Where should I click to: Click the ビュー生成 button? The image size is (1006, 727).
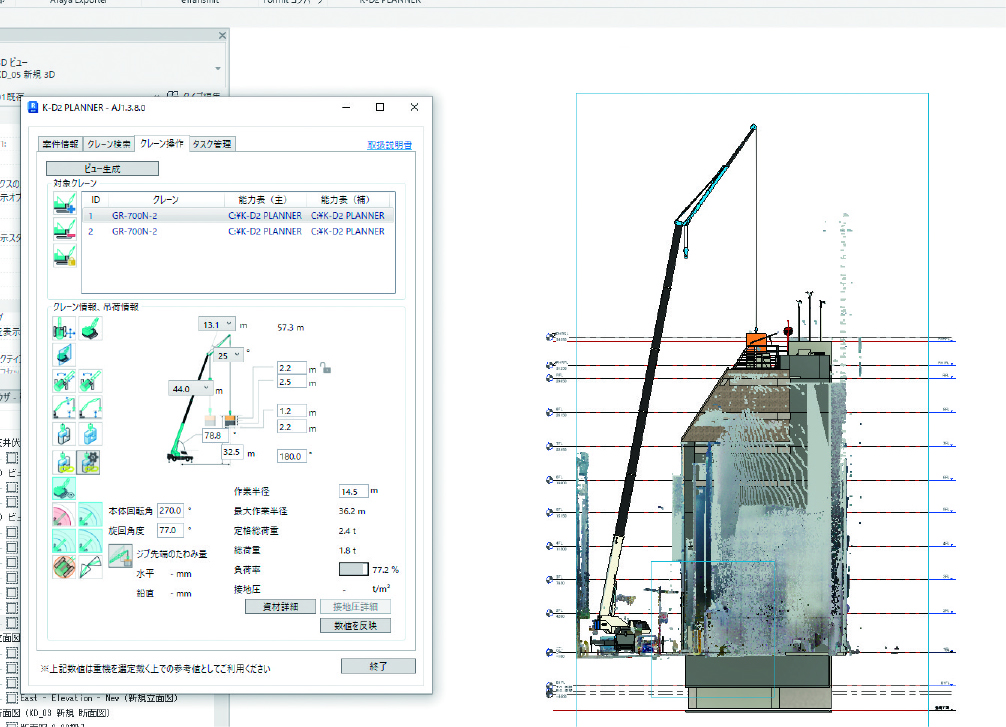tap(101, 169)
